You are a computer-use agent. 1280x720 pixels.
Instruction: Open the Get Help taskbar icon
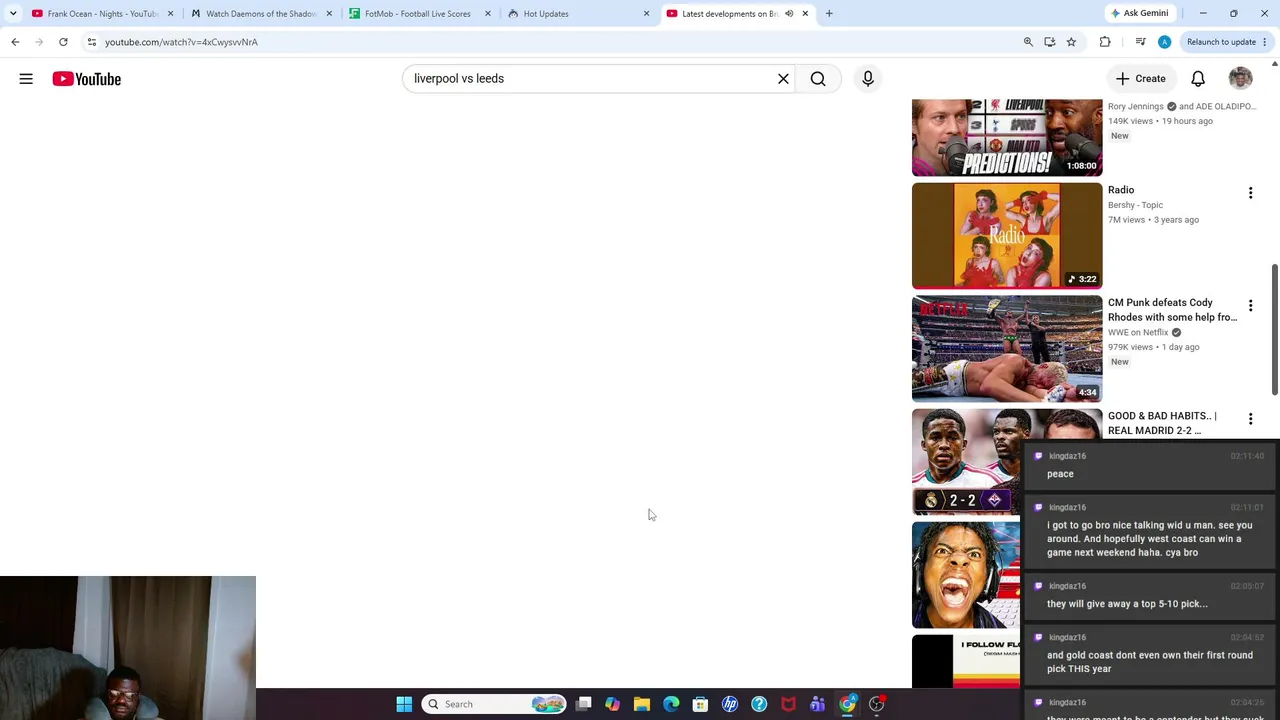(x=759, y=704)
